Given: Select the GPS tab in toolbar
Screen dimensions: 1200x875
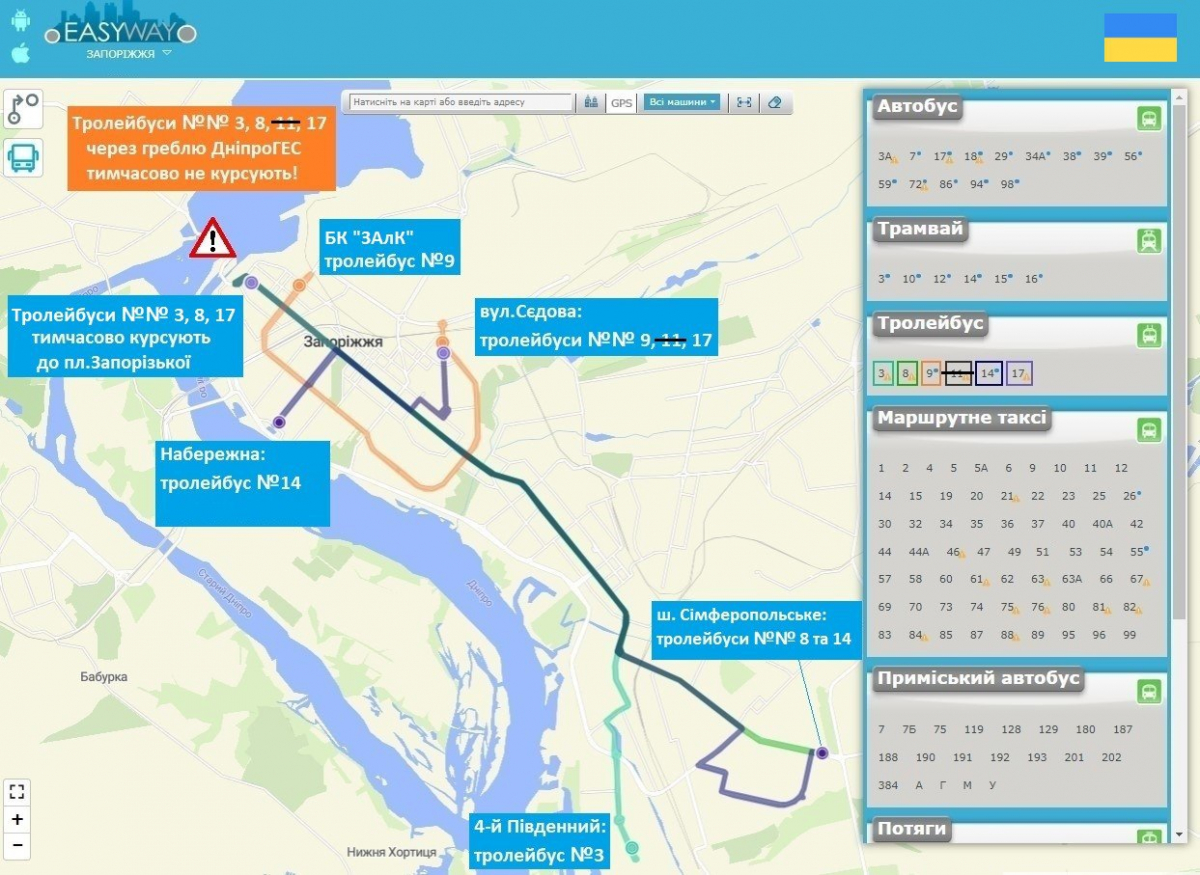Looking at the screenshot, I should pyautogui.click(x=622, y=102).
